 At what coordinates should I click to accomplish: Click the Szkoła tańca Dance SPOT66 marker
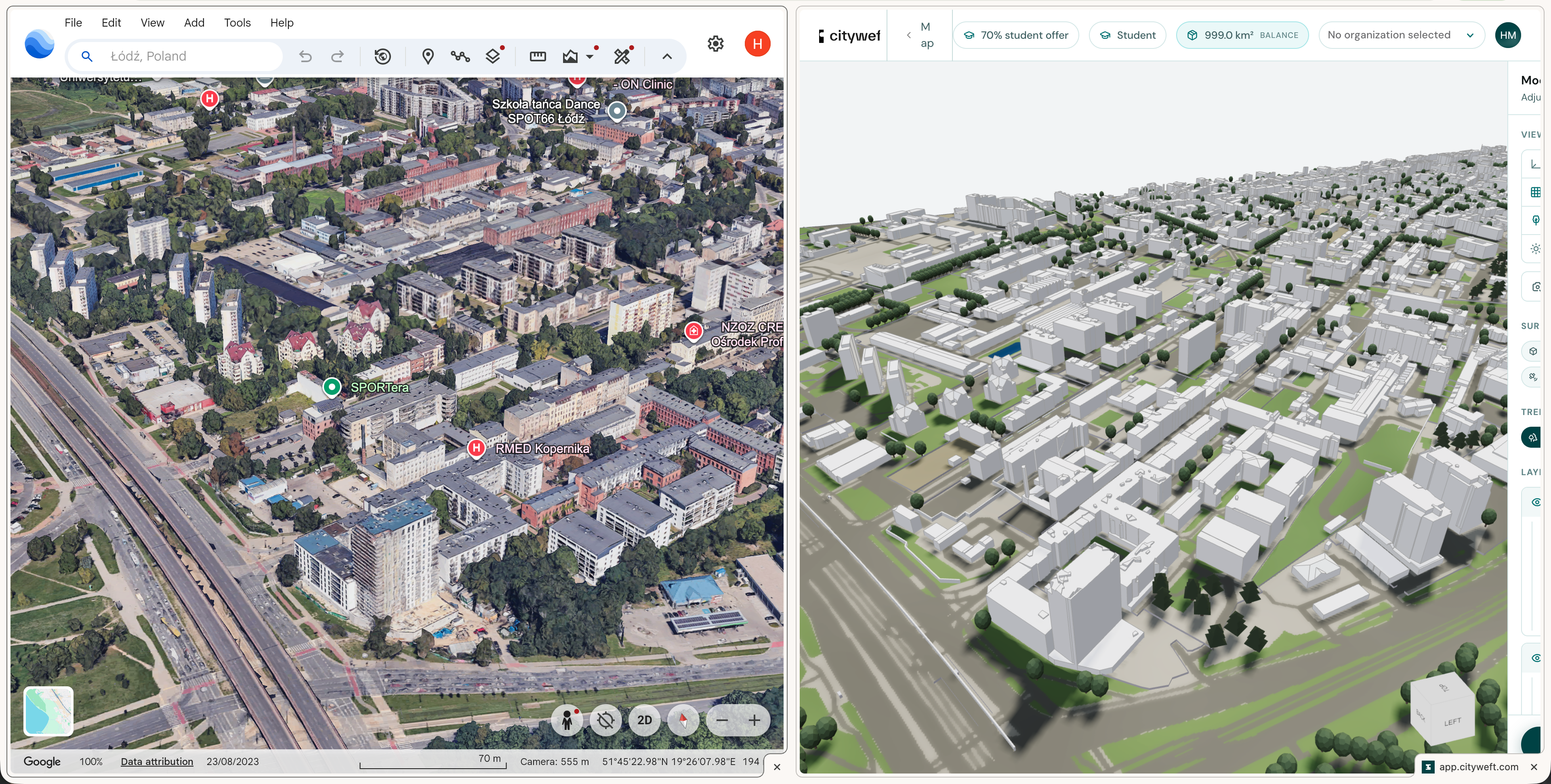point(616,111)
